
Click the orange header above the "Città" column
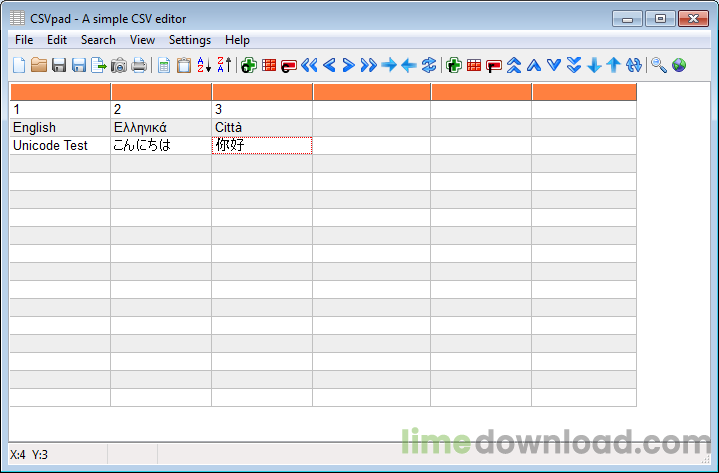(262, 92)
